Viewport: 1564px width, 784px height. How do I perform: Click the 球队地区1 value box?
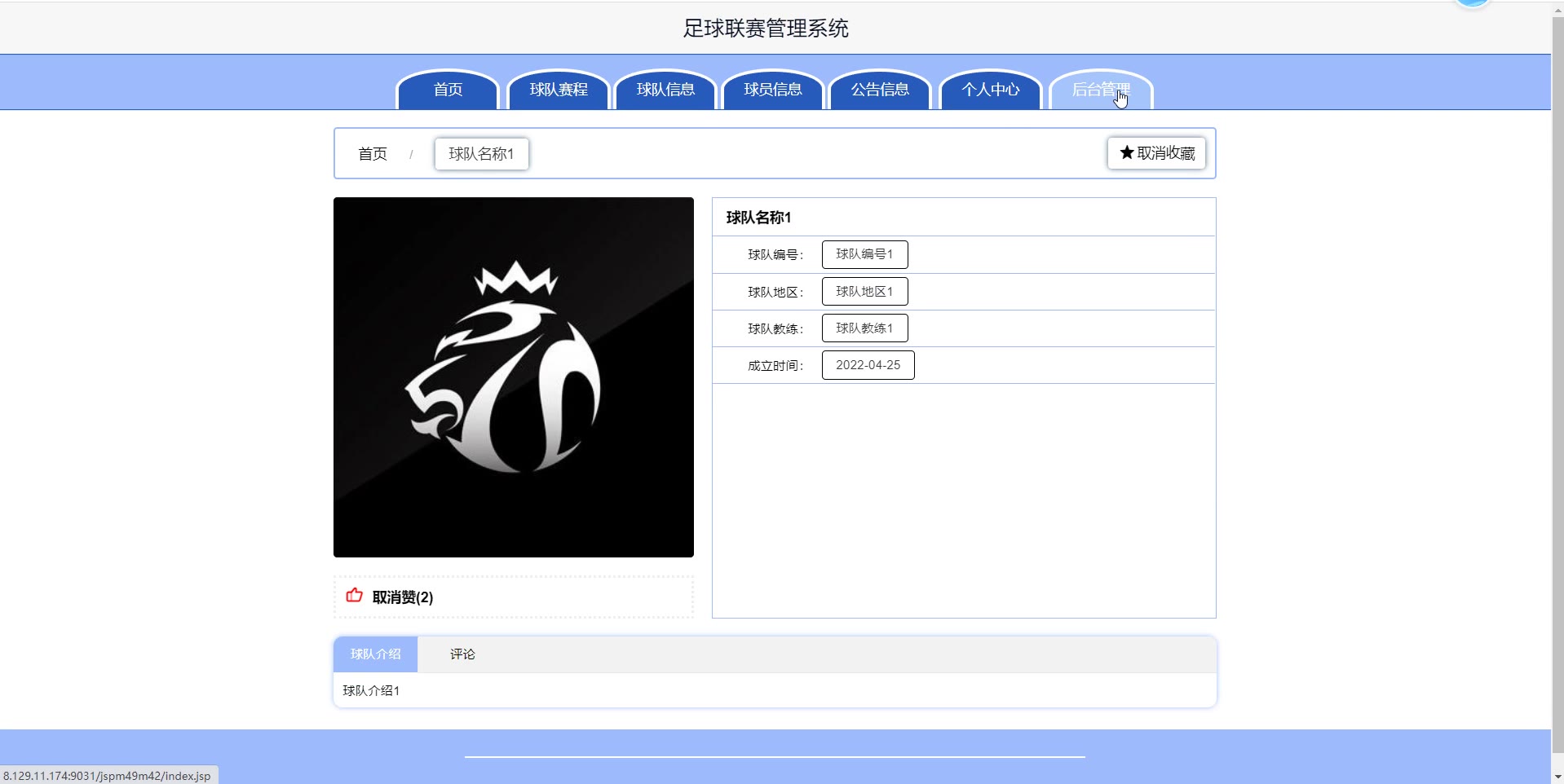point(864,292)
